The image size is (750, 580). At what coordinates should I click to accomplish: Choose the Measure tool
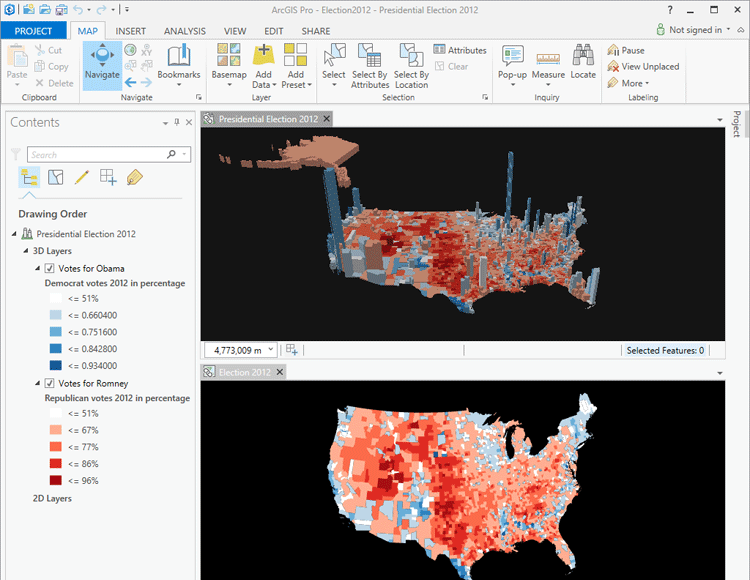[x=548, y=66]
